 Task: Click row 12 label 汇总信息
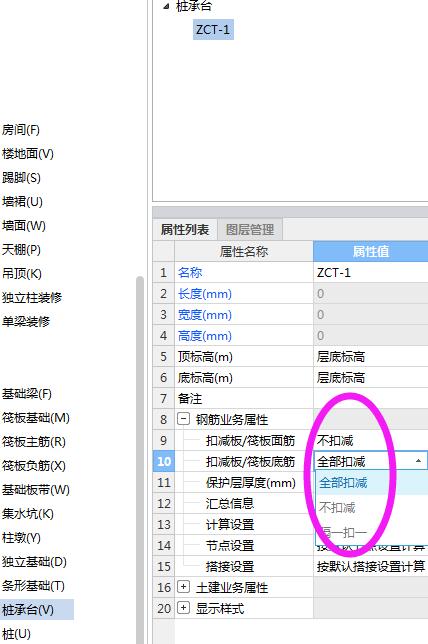(230, 504)
